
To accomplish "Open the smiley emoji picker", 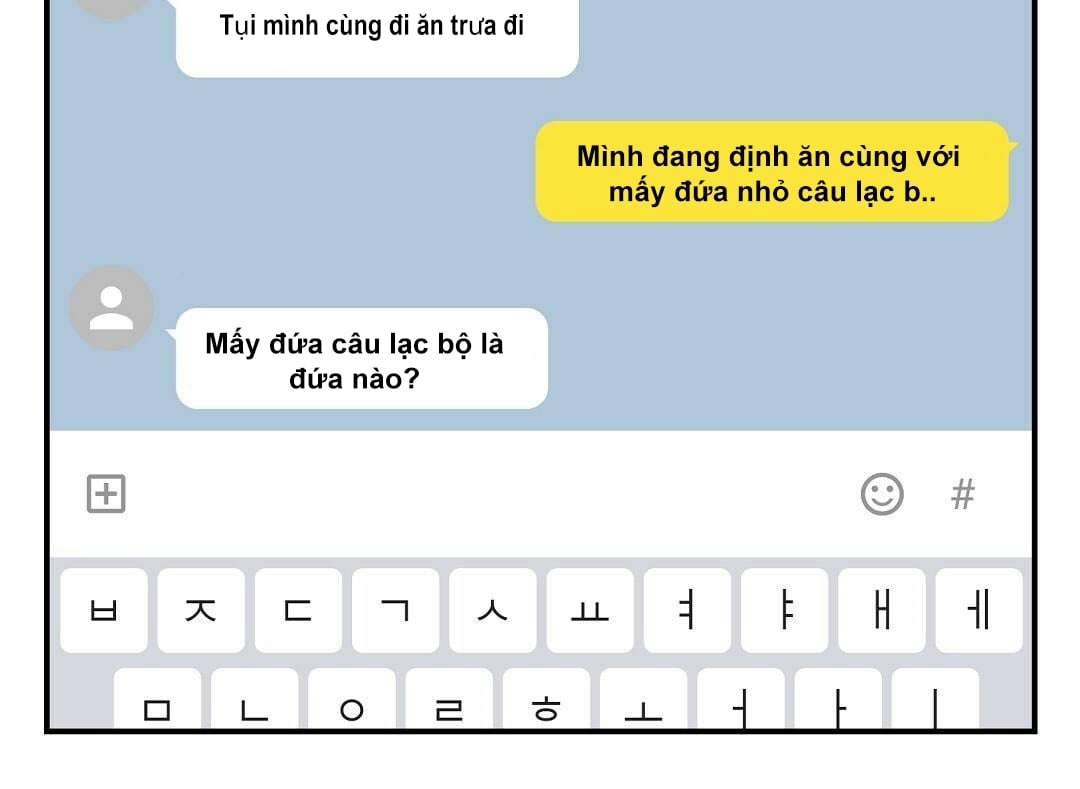I will coord(882,494).
